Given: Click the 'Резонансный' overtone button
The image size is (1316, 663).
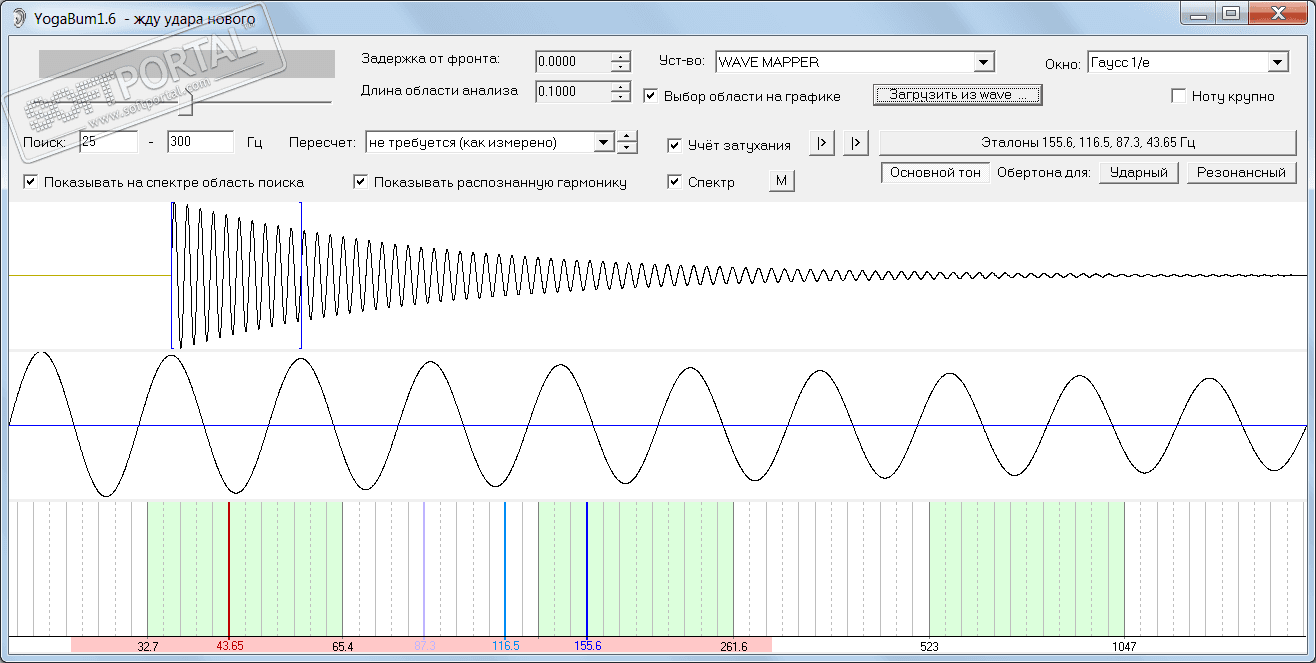Looking at the screenshot, I should tap(1242, 172).
